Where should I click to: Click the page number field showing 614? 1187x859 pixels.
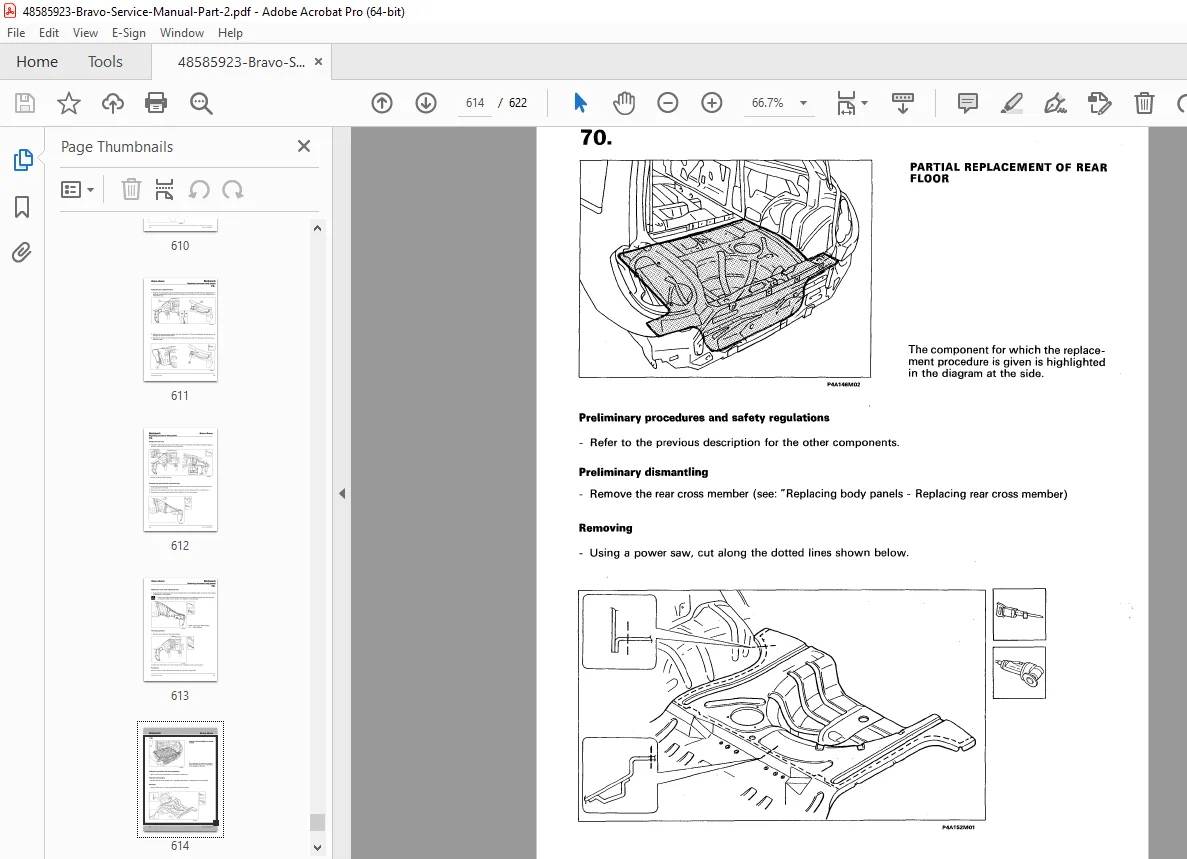(x=475, y=103)
